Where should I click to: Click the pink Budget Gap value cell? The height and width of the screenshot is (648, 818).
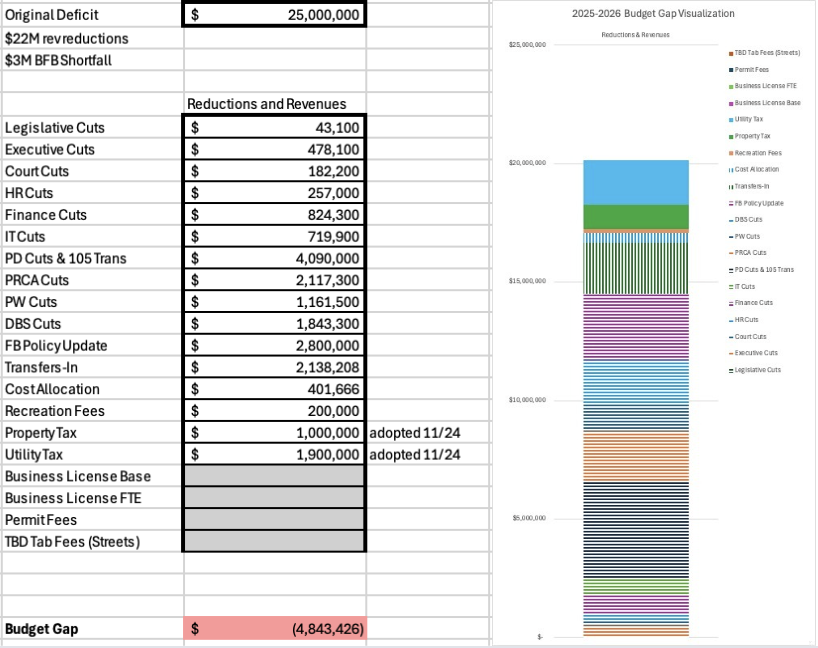coord(275,629)
